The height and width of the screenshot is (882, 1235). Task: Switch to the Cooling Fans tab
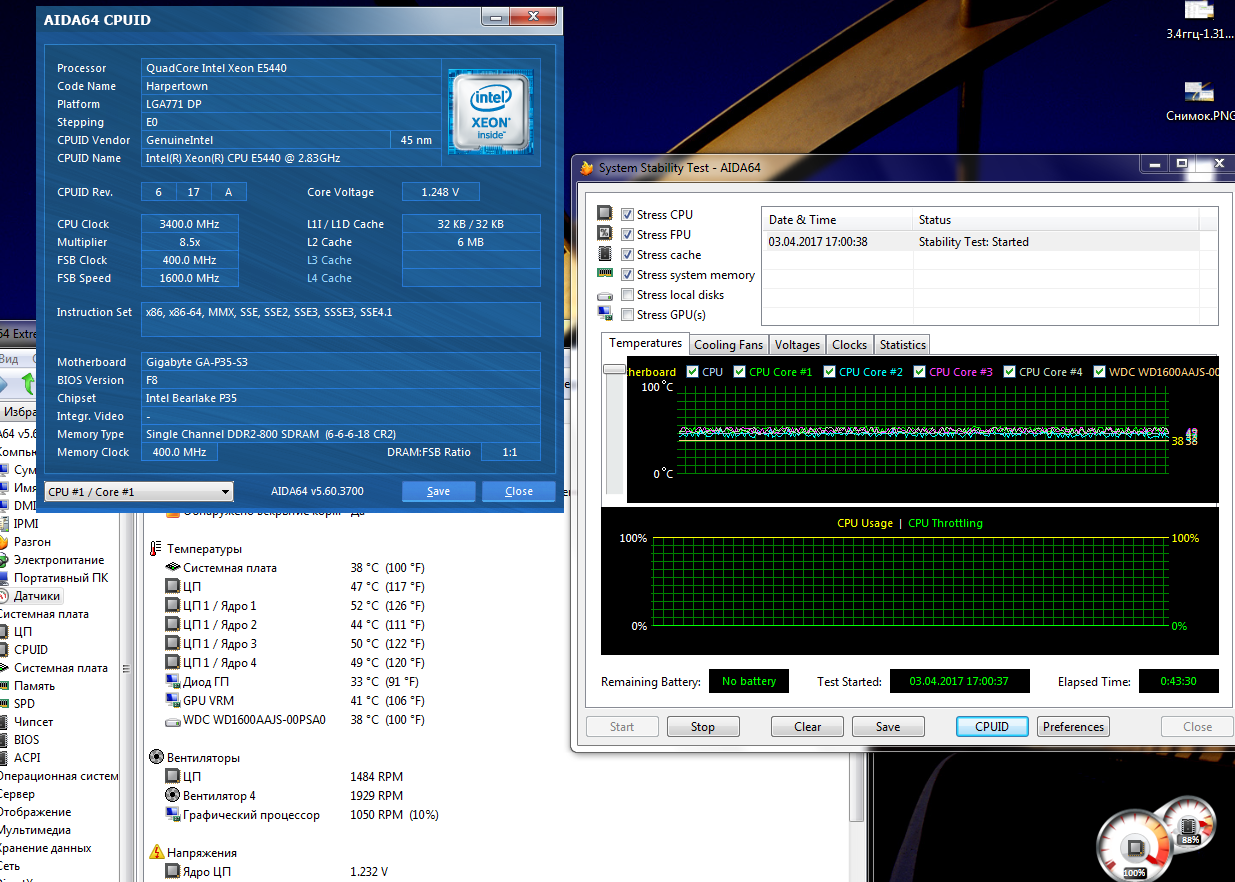(728, 345)
